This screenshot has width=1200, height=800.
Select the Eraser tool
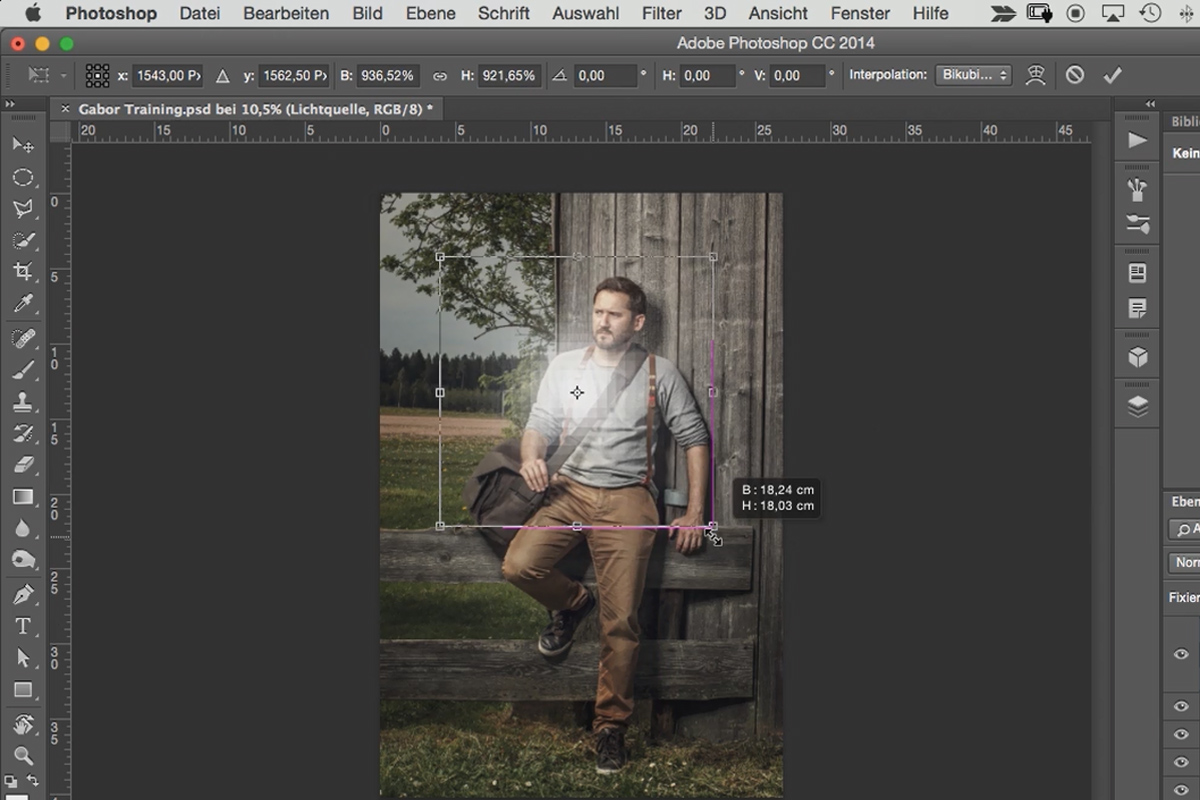click(x=23, y=465)
